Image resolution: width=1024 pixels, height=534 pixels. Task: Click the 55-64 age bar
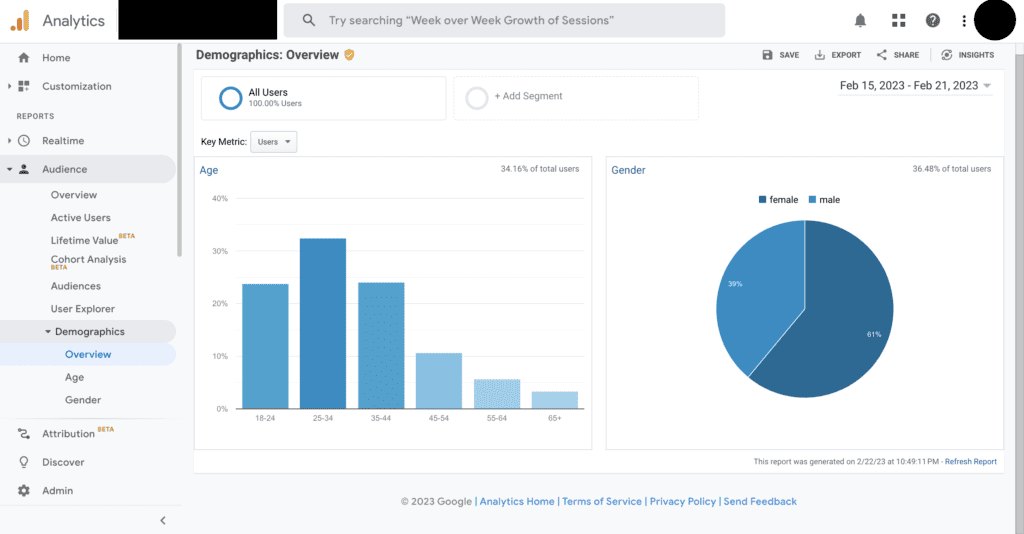pos(497,394)
